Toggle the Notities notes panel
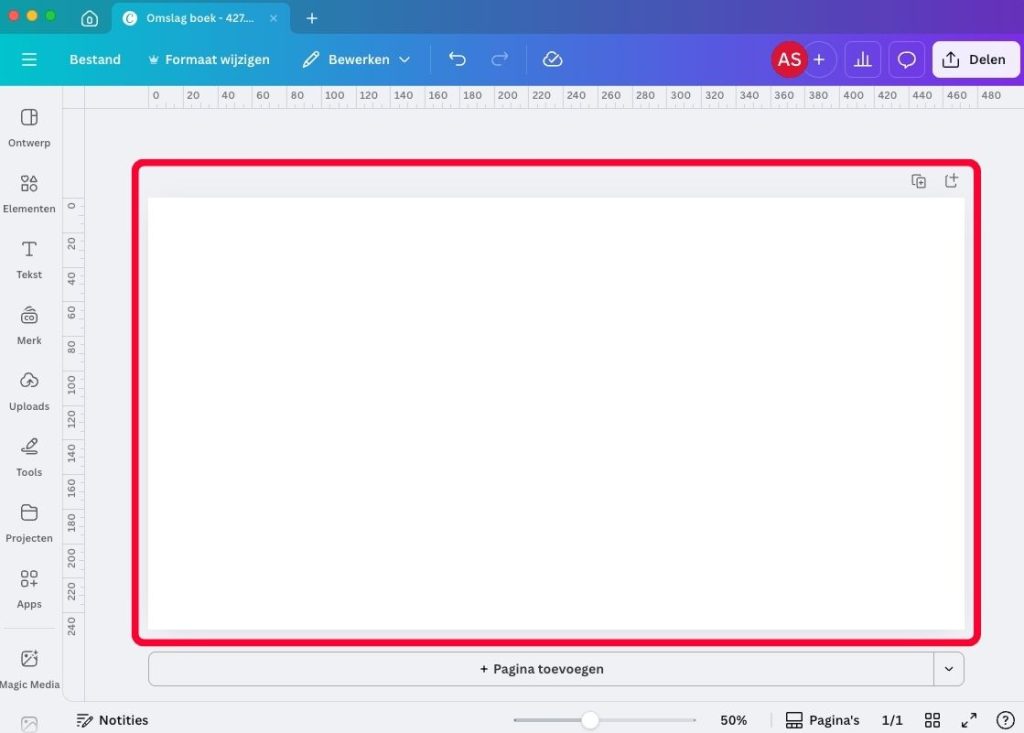This screenshot has height=733, width=1024. coord(112,720)
